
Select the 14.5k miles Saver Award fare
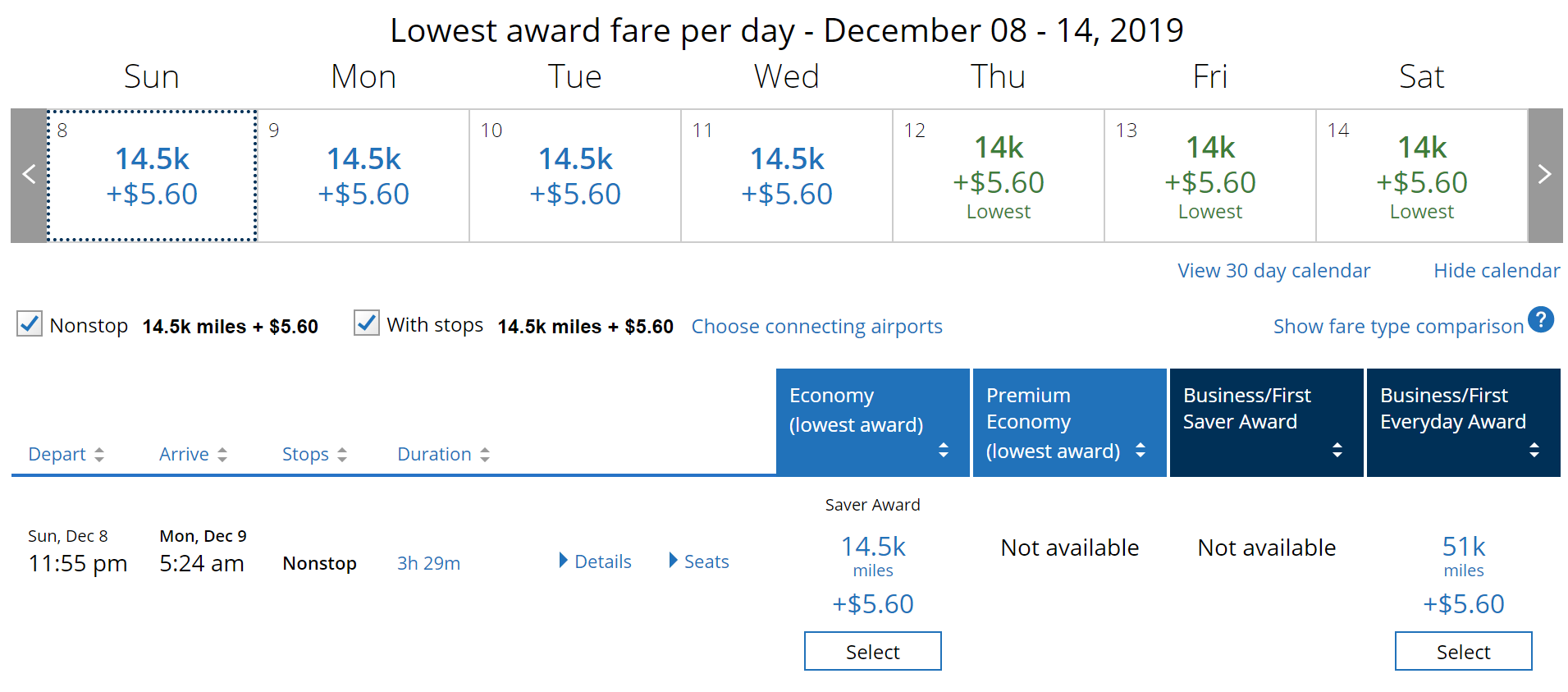tap(873, 652)
